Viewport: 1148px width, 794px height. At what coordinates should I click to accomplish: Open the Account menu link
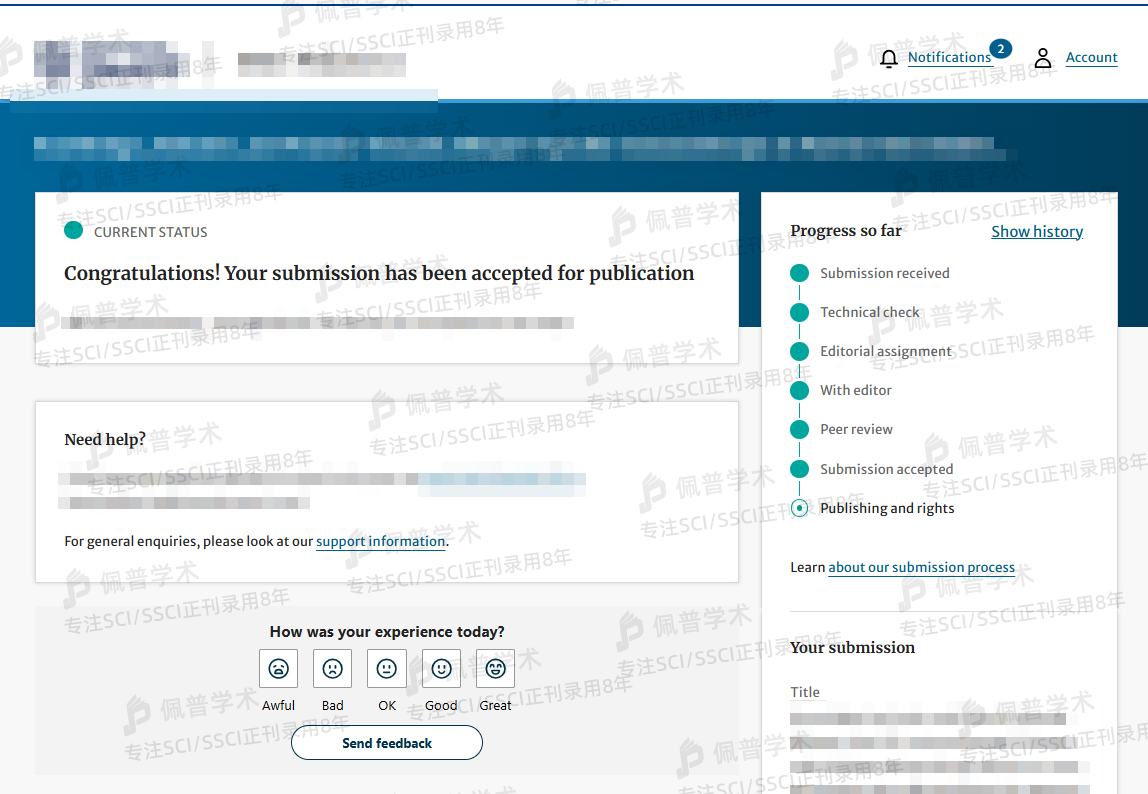1091,58
